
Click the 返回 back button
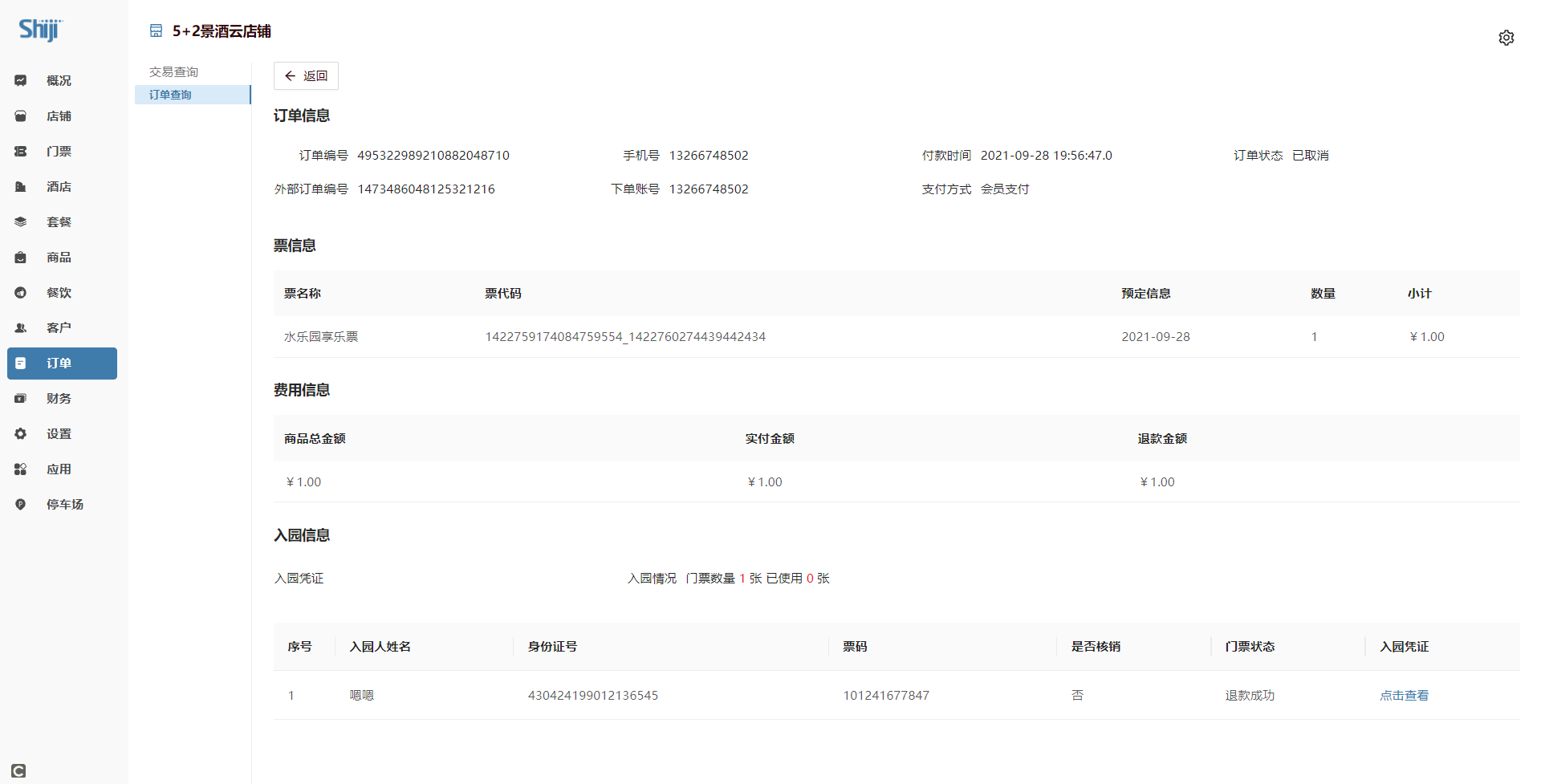click(306, 76)
